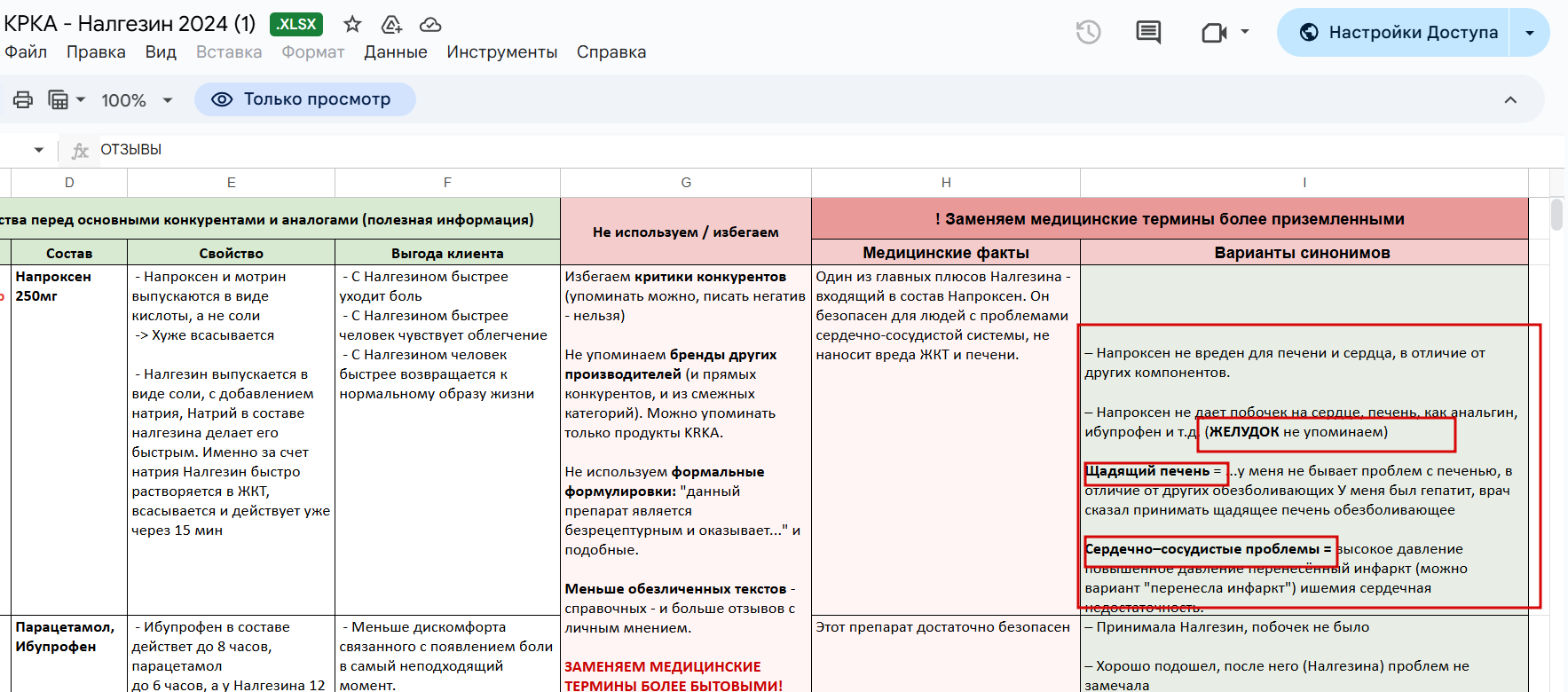Select cell starting Один из главных плюсов Налгезина
1568x692 pixels.
946,440
